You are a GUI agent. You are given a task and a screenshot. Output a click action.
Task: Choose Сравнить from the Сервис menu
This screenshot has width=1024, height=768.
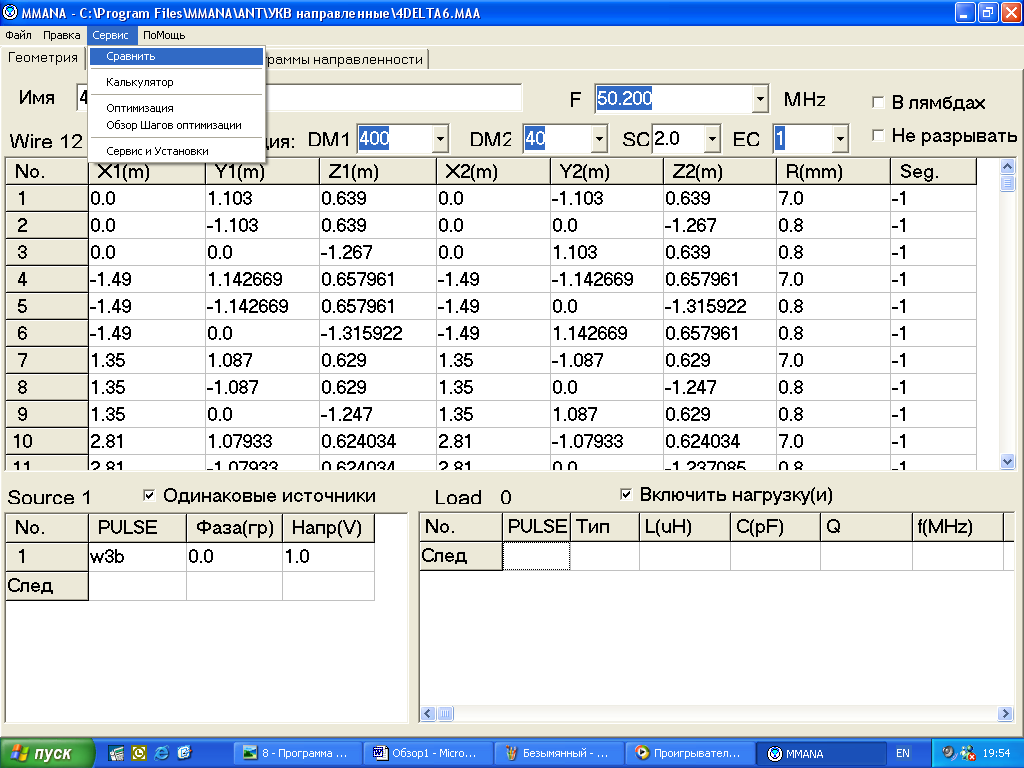tap(176, 56)
